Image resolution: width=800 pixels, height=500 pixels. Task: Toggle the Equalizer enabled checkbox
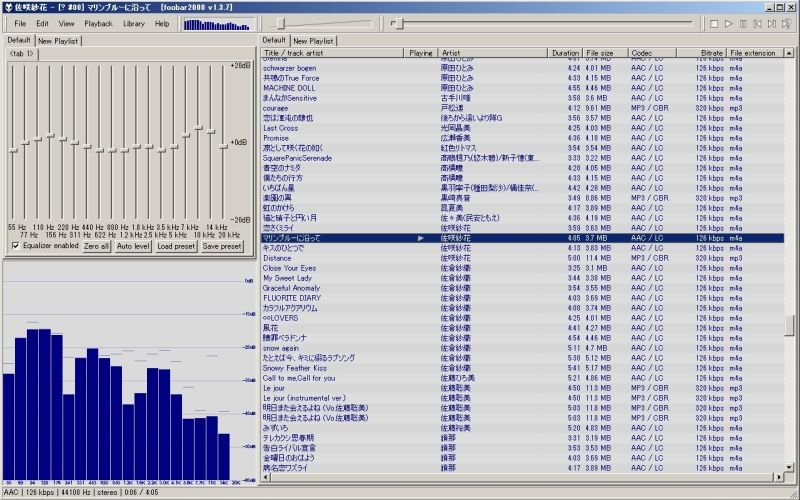coord(16,246)
